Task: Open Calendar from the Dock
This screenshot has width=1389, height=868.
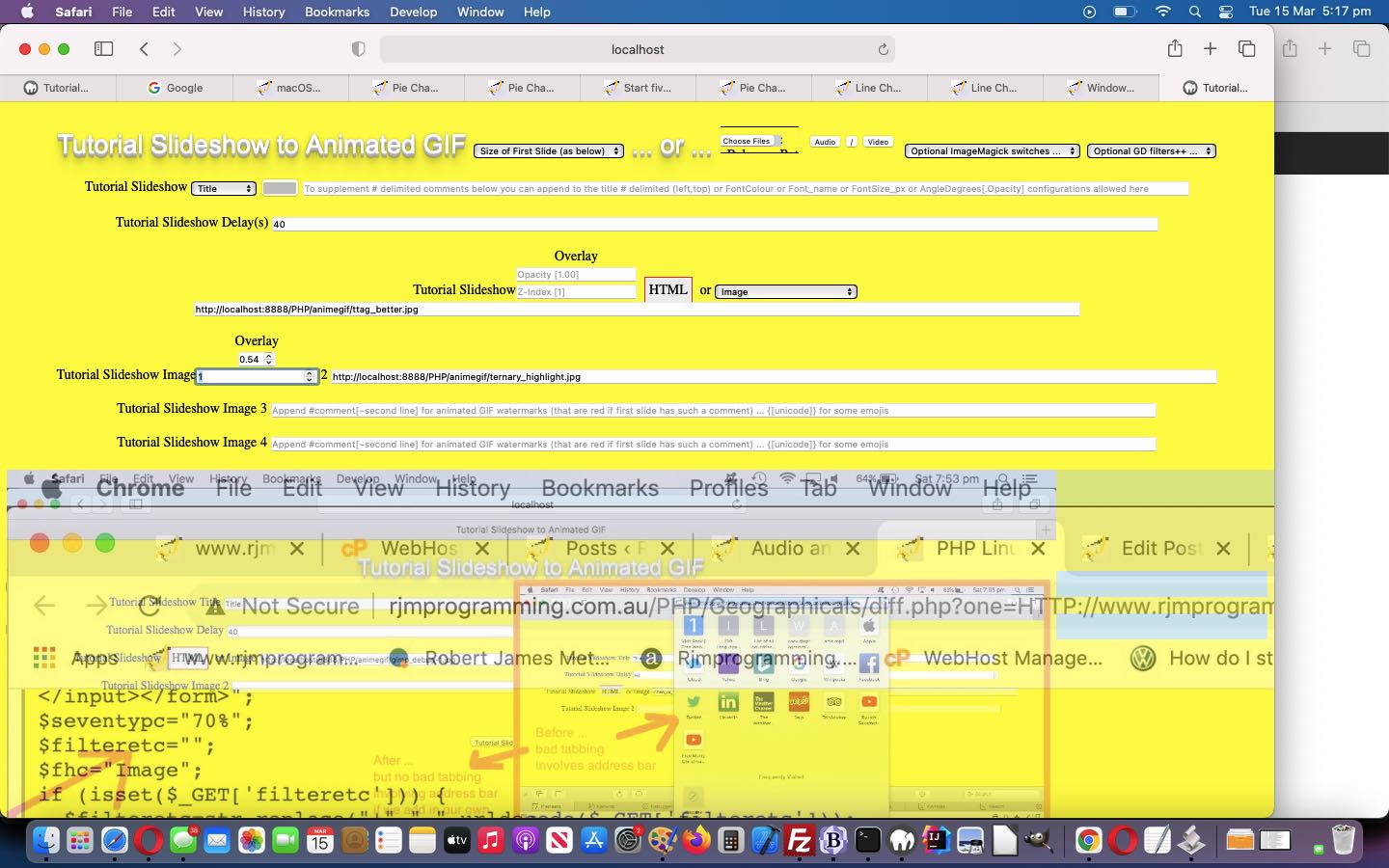Action: pyautogui.click(x=319, y=841)
